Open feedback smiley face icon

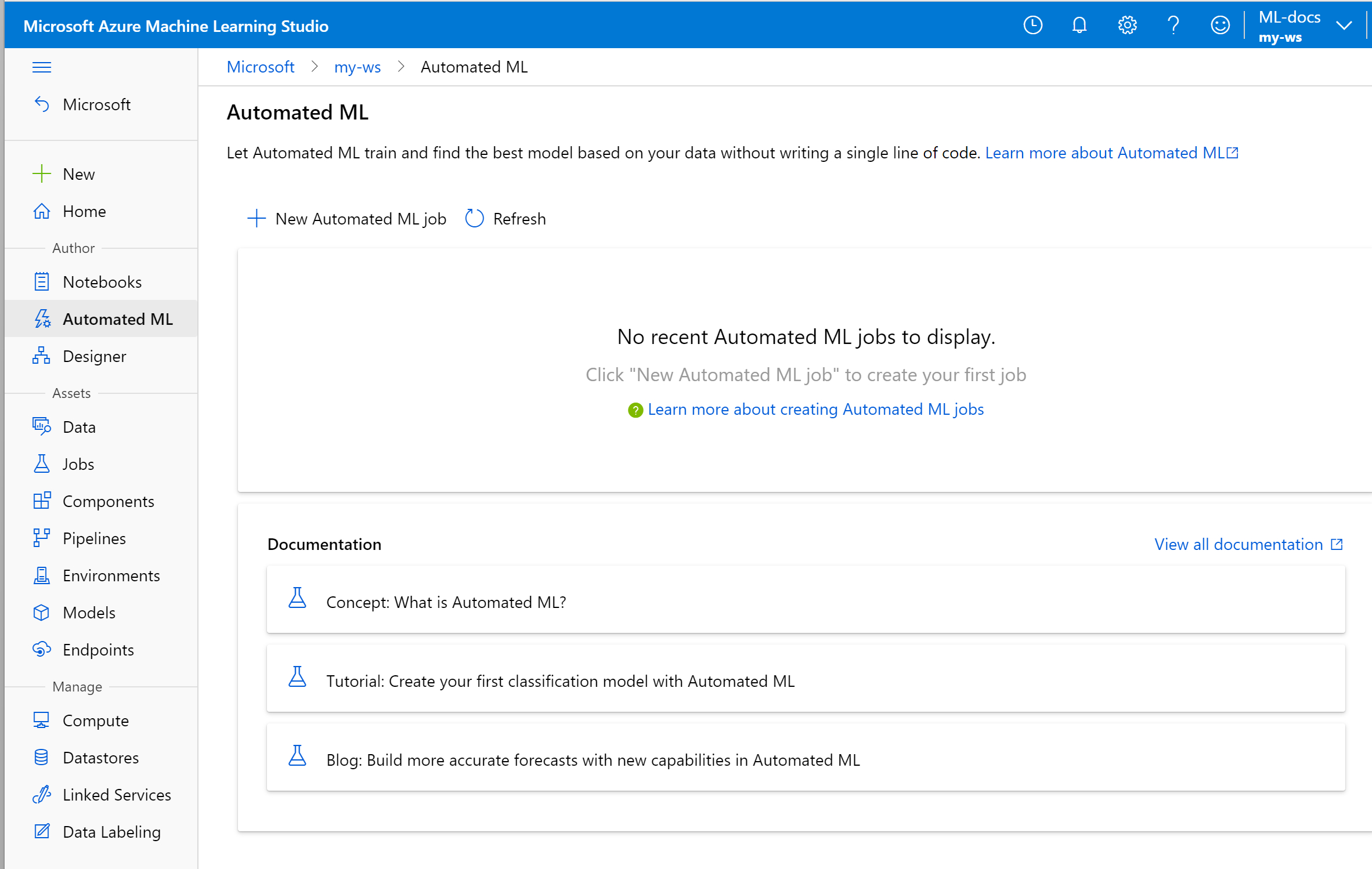point(1220,26)
